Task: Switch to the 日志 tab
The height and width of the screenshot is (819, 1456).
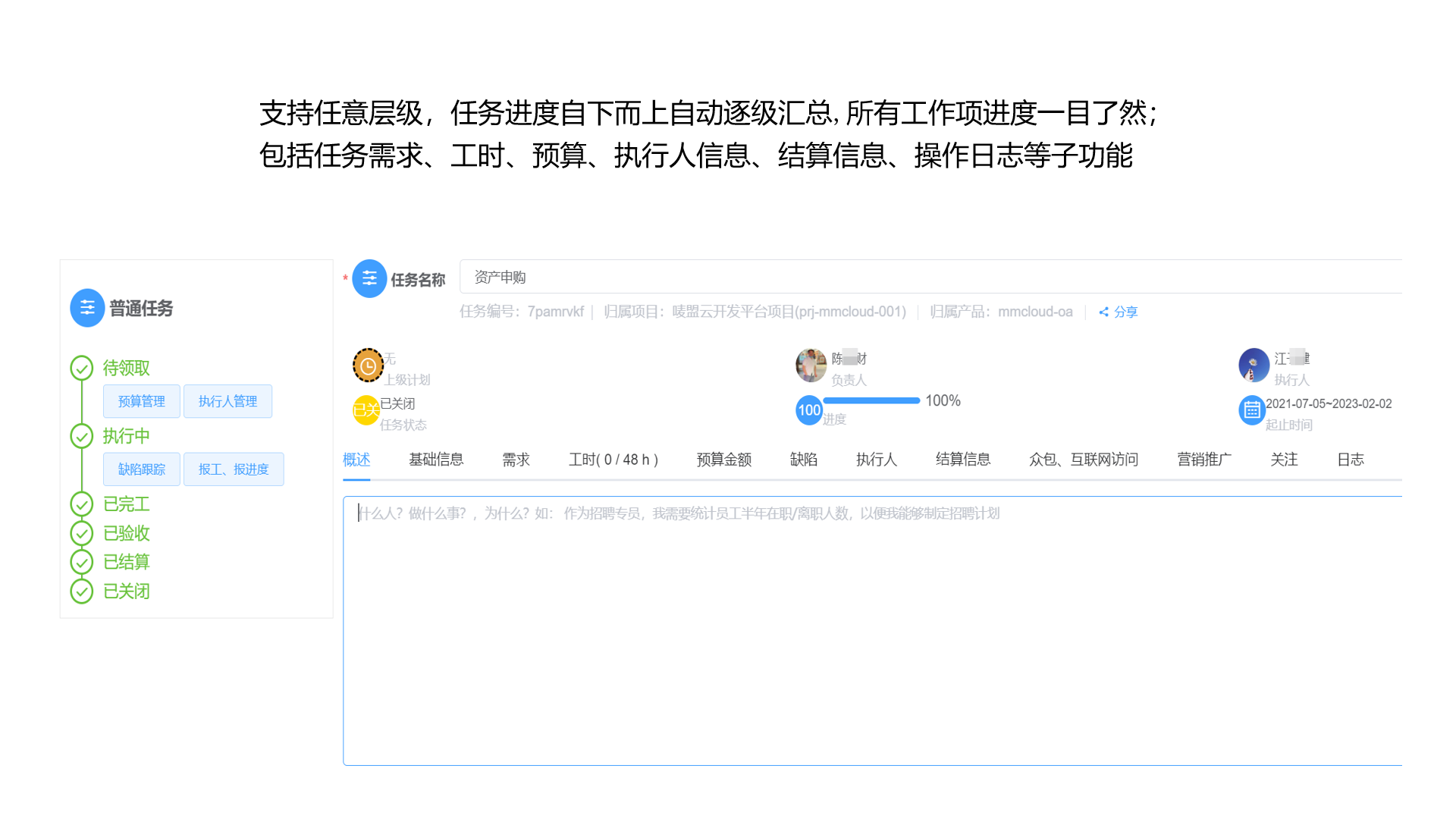Action: pos(1351,460)
